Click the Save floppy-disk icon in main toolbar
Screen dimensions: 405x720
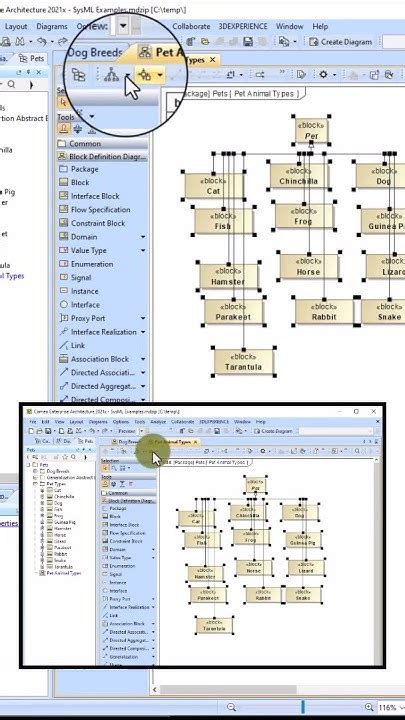click(248, 42)
